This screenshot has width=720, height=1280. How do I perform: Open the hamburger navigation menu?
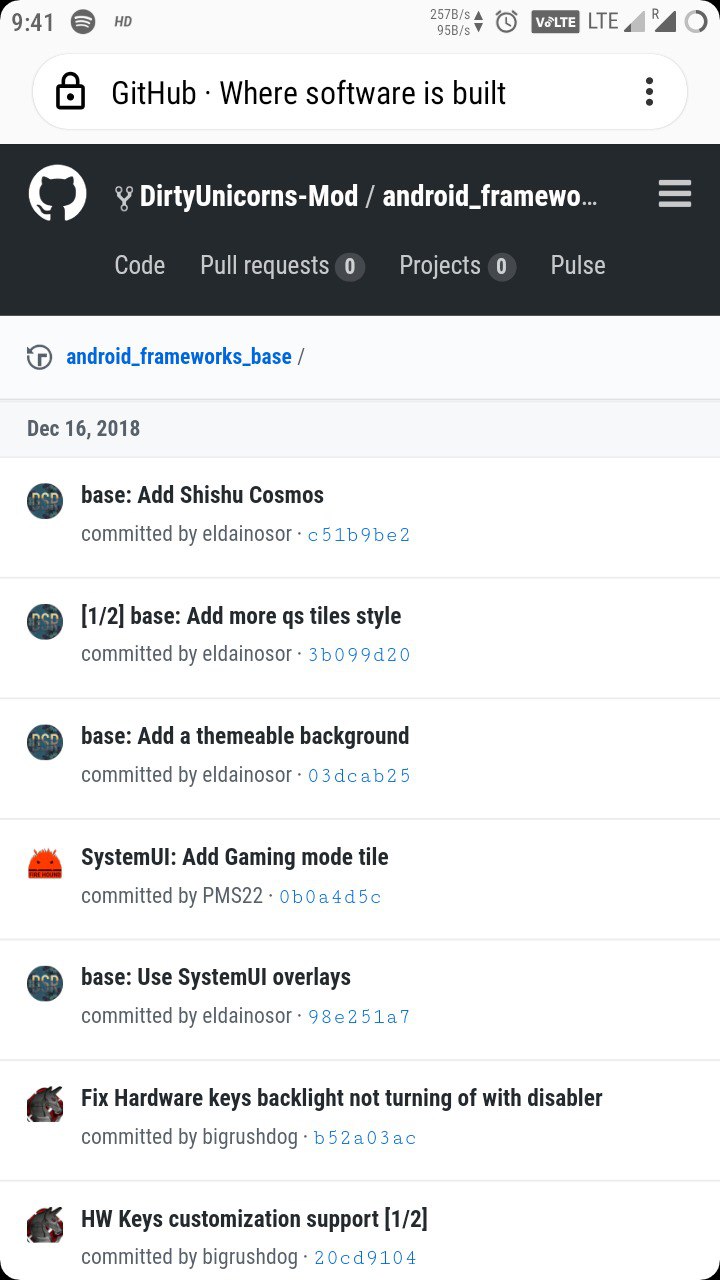(675, 193)
